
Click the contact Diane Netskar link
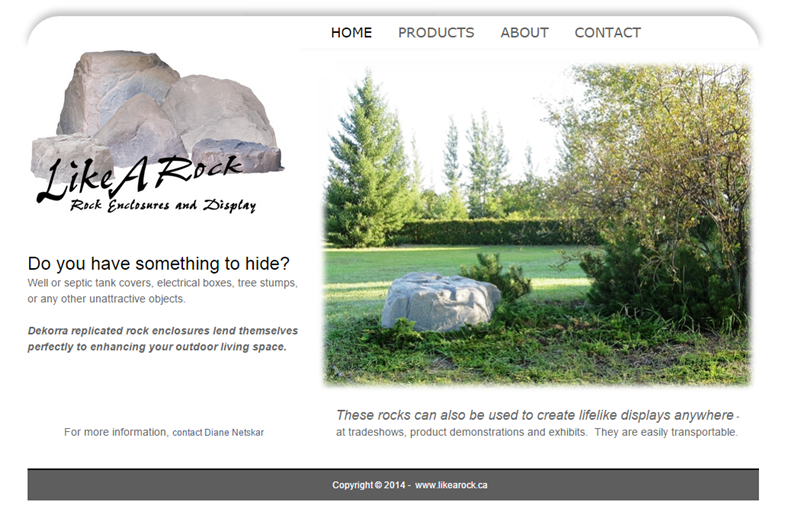point(218,432)
